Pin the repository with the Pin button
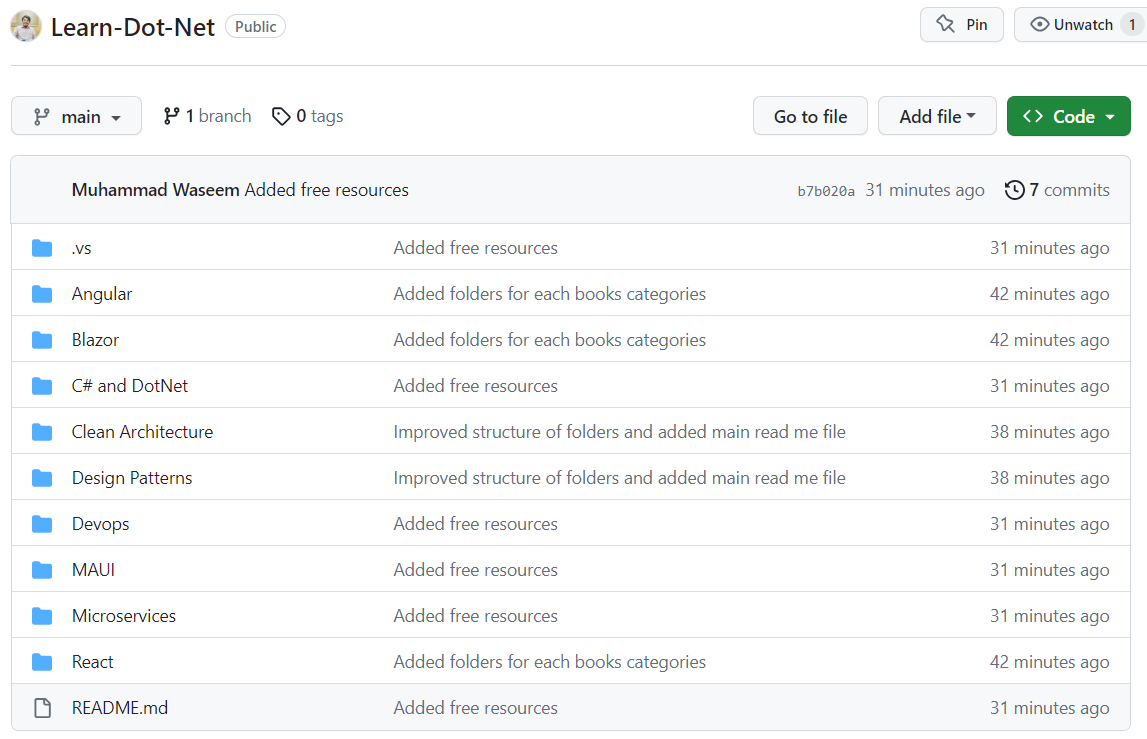 961,25
